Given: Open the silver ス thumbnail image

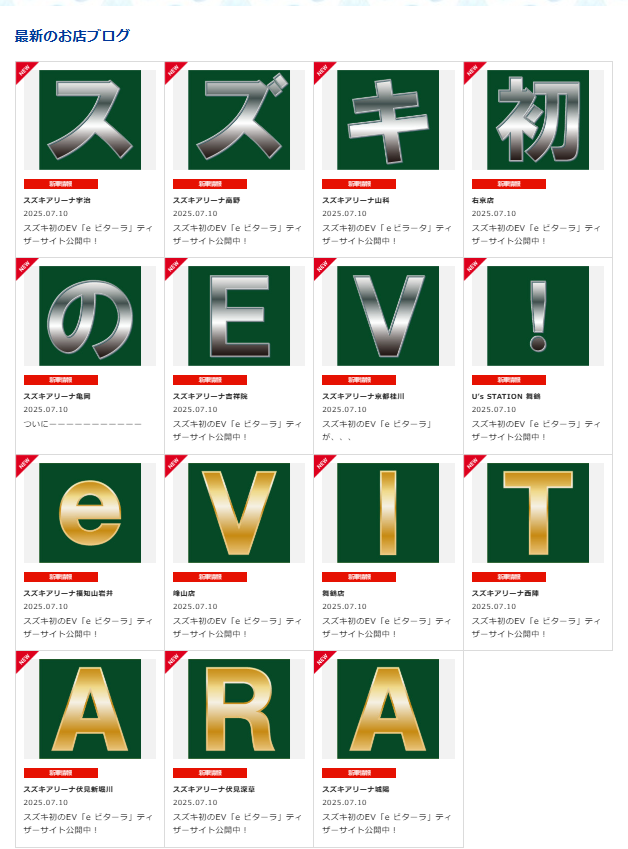Looking at the screenshot, I should pos(90,120).
